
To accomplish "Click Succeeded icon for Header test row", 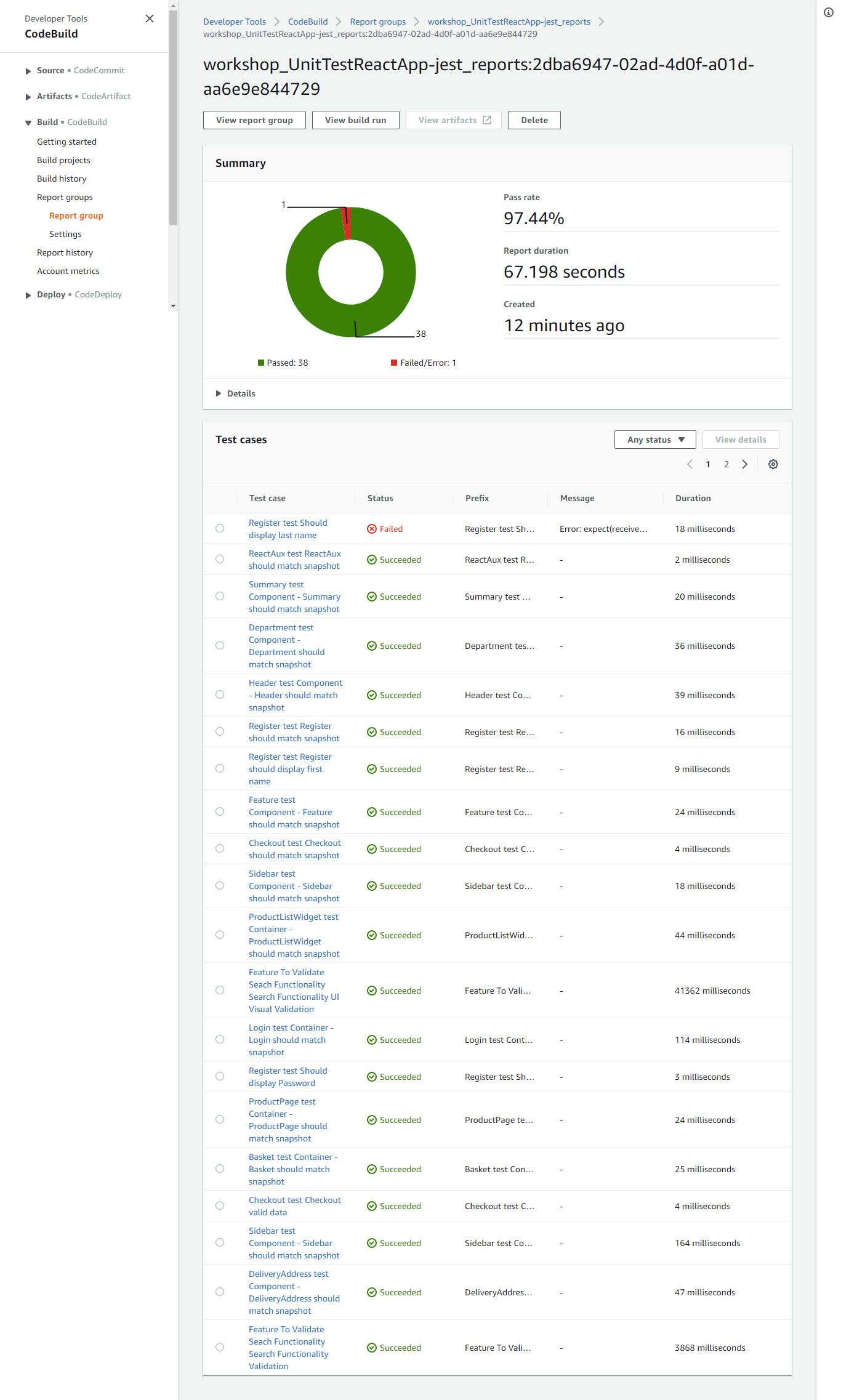I will click(x=372, y=695).
